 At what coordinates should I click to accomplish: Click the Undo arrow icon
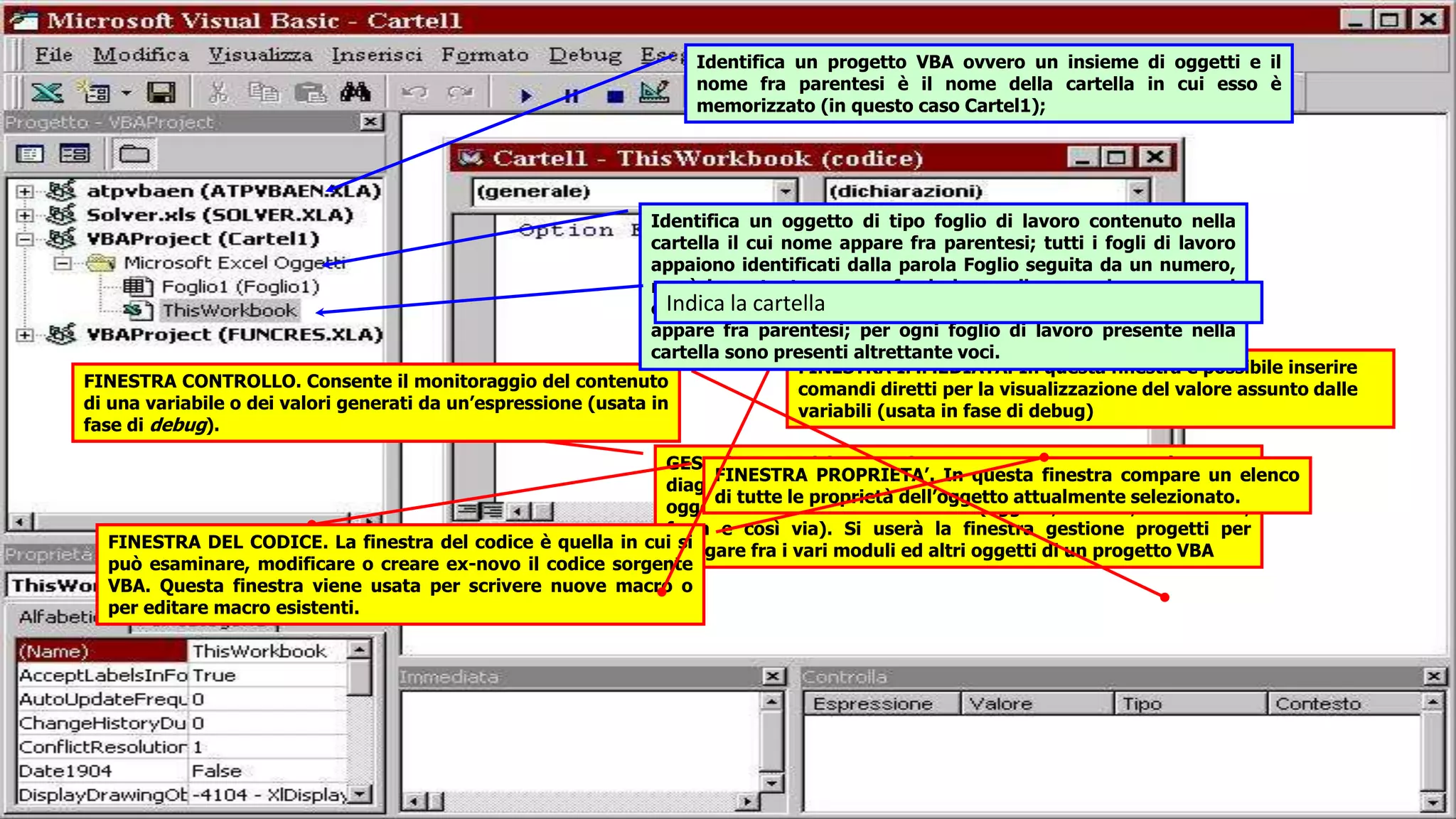click(414, 92)
